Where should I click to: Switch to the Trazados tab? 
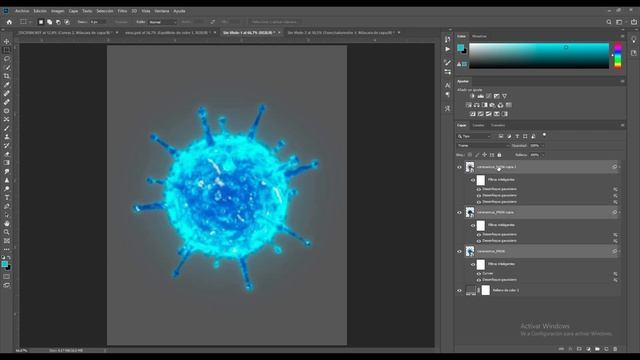[x=498, y=125]
